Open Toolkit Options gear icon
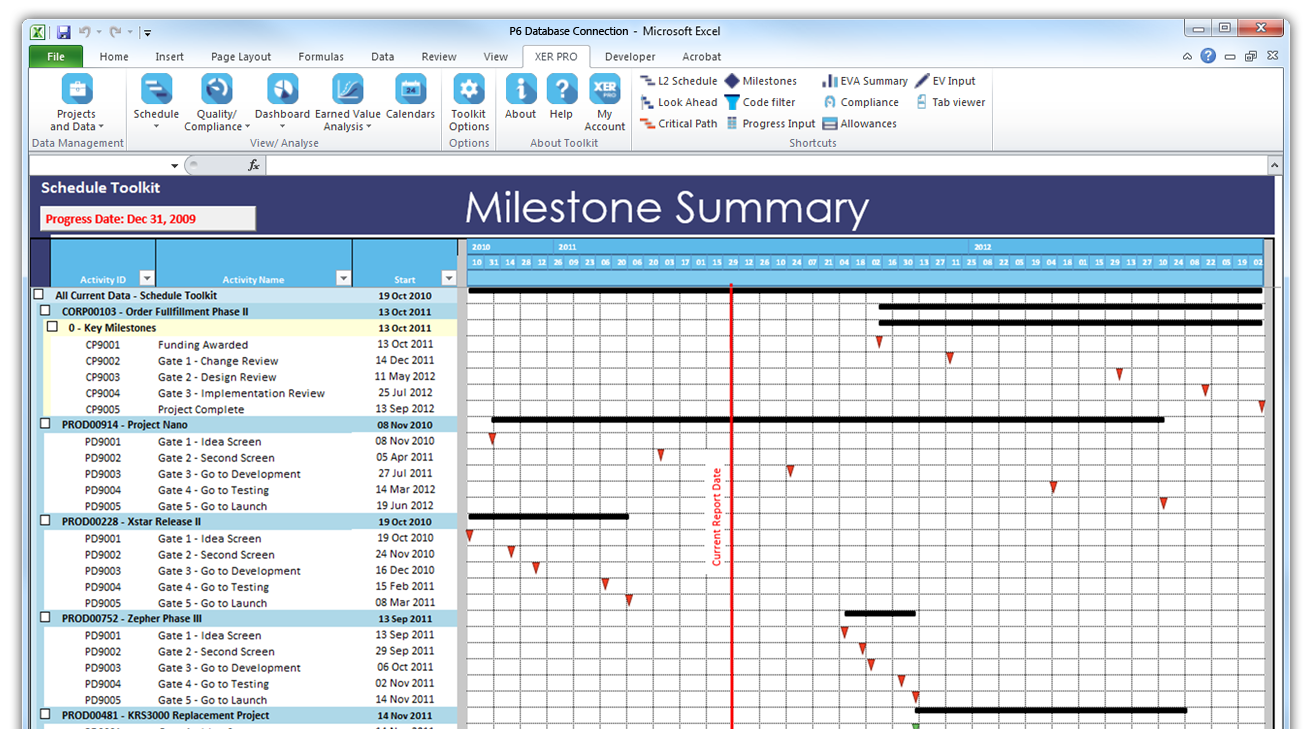1311x729 pixels. click(x=468, y=90)
